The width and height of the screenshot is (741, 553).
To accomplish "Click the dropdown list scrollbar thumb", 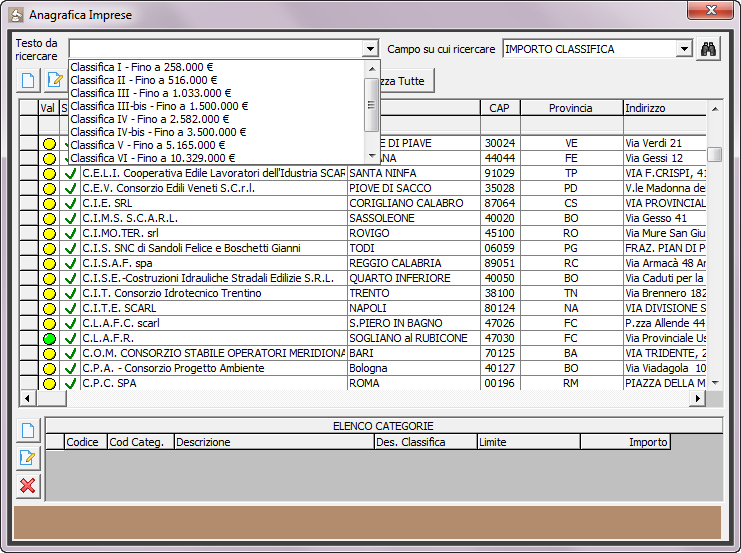I will [x=372, y=105].
